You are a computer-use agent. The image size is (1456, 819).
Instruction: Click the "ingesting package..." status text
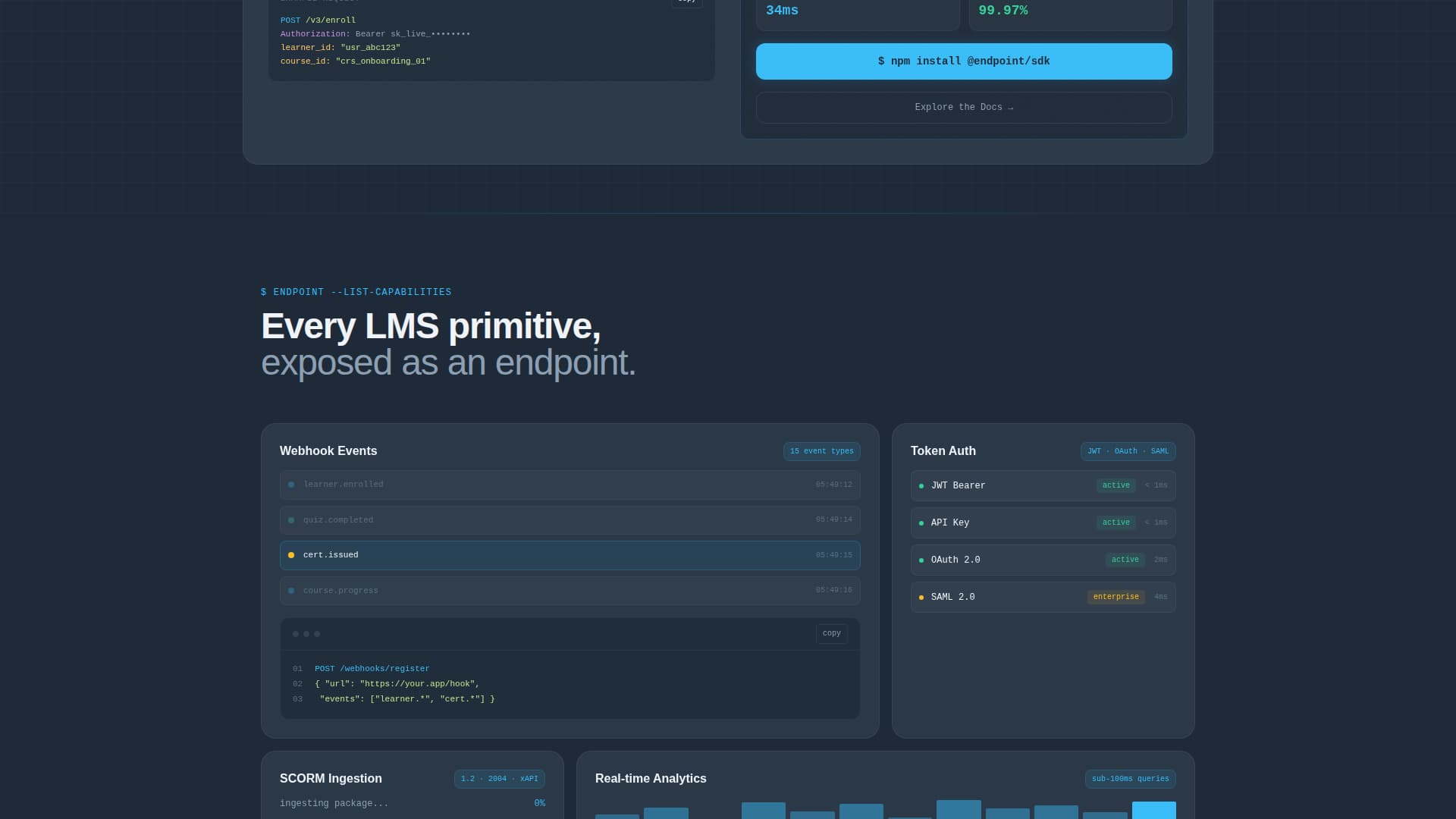point(334,804)
